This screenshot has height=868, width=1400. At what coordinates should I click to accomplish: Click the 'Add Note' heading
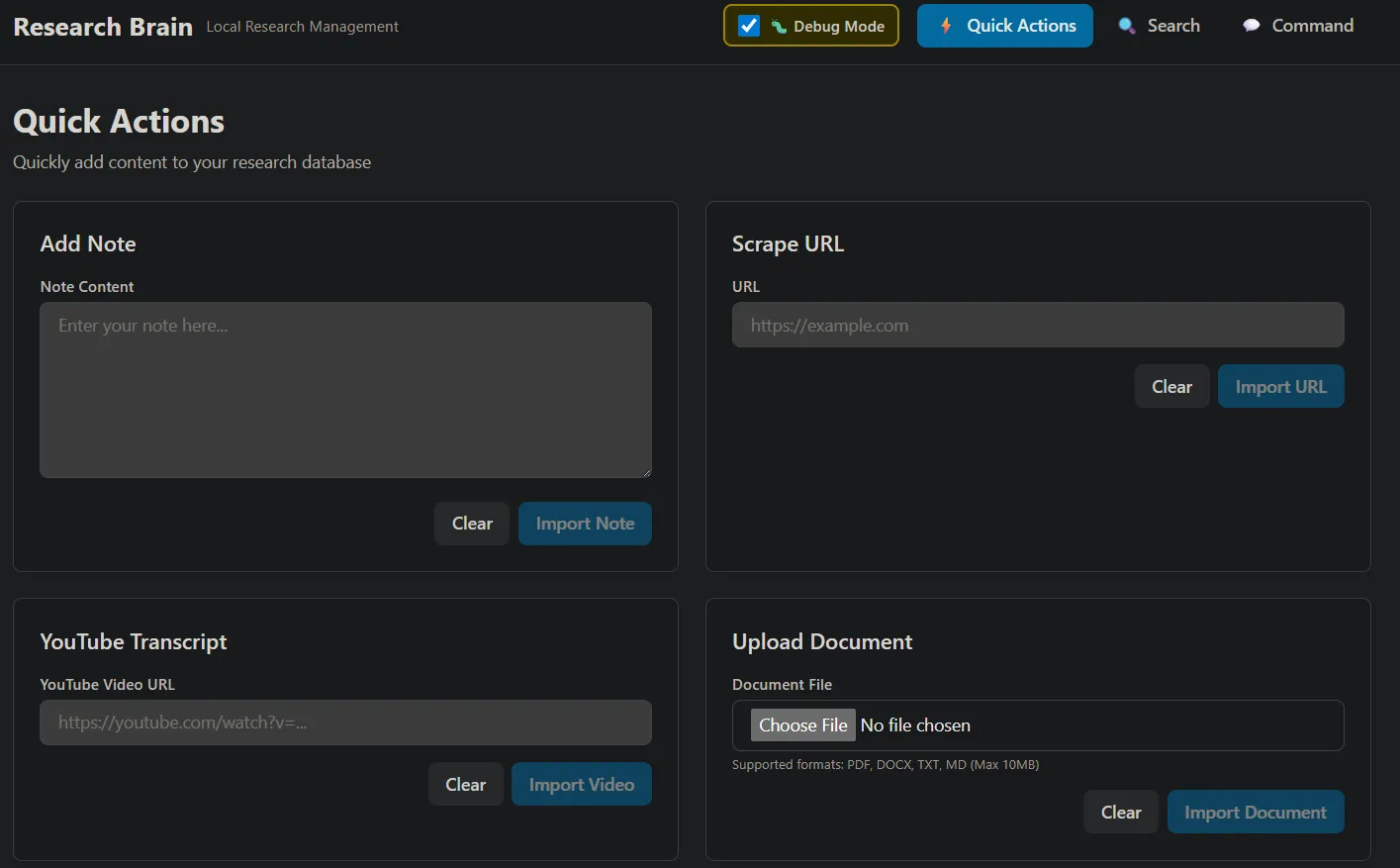coord(88,243)
